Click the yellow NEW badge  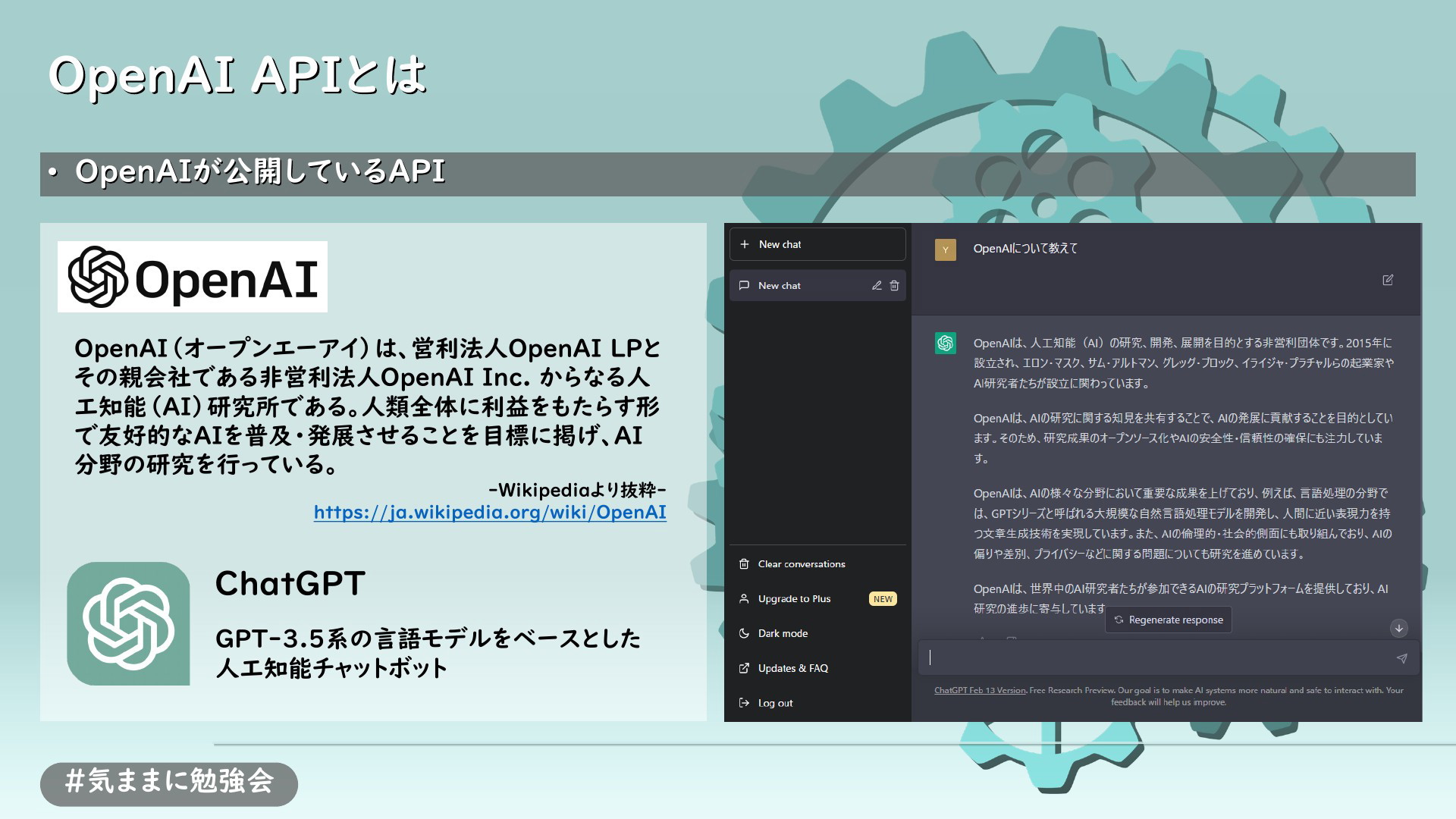click(x=883, y=598)
